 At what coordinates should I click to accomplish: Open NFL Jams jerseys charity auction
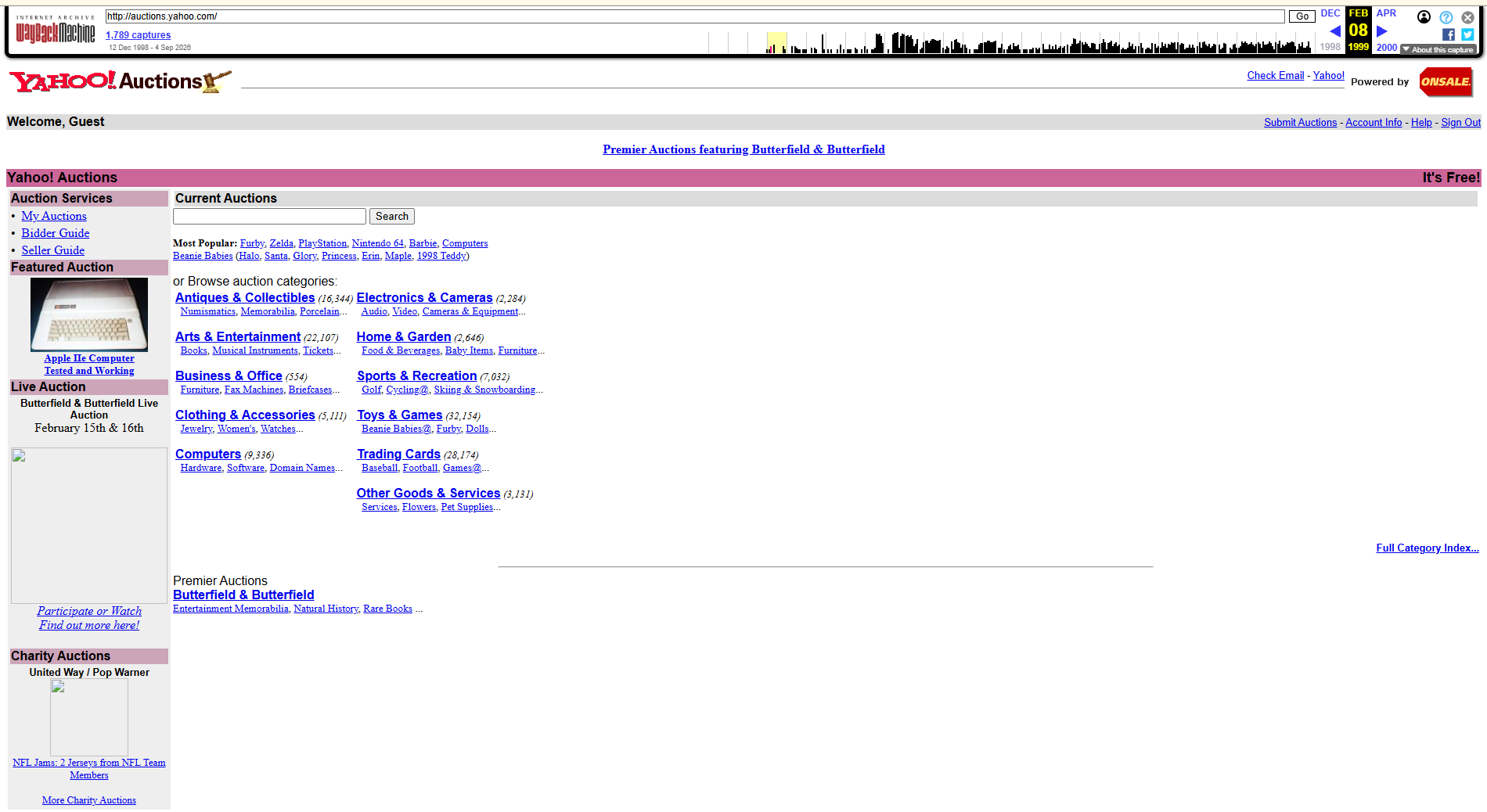point(89,769)
